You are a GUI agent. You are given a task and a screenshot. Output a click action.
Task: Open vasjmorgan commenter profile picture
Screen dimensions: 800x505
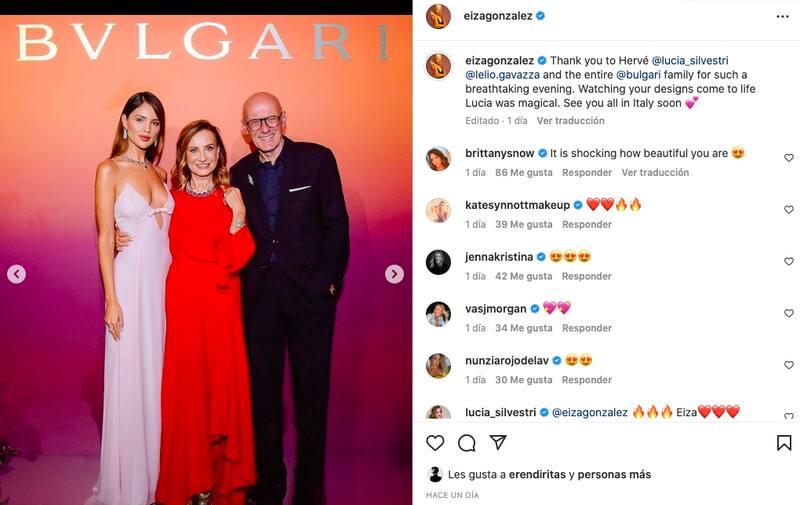438,314
